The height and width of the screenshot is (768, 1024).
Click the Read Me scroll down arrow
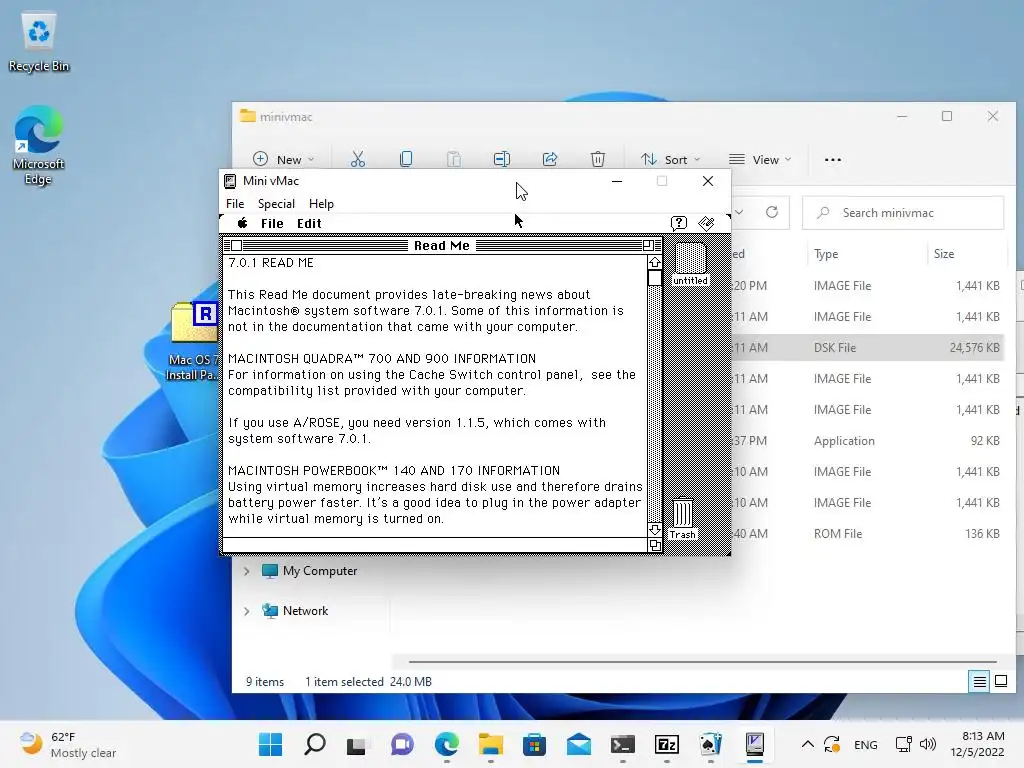coord(654,530)
